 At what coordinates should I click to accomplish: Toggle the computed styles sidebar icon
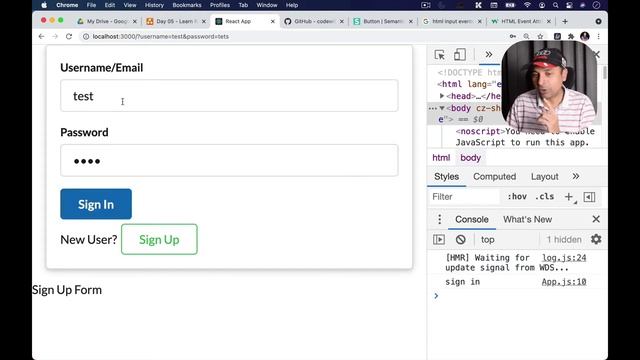point(589,197)
